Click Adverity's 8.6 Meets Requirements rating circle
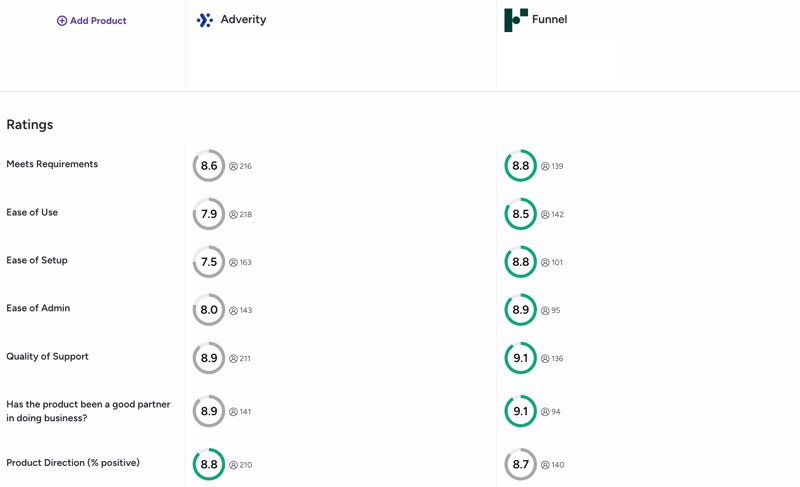The width and height of the screenshot is (800, 487). click(209, 166)
